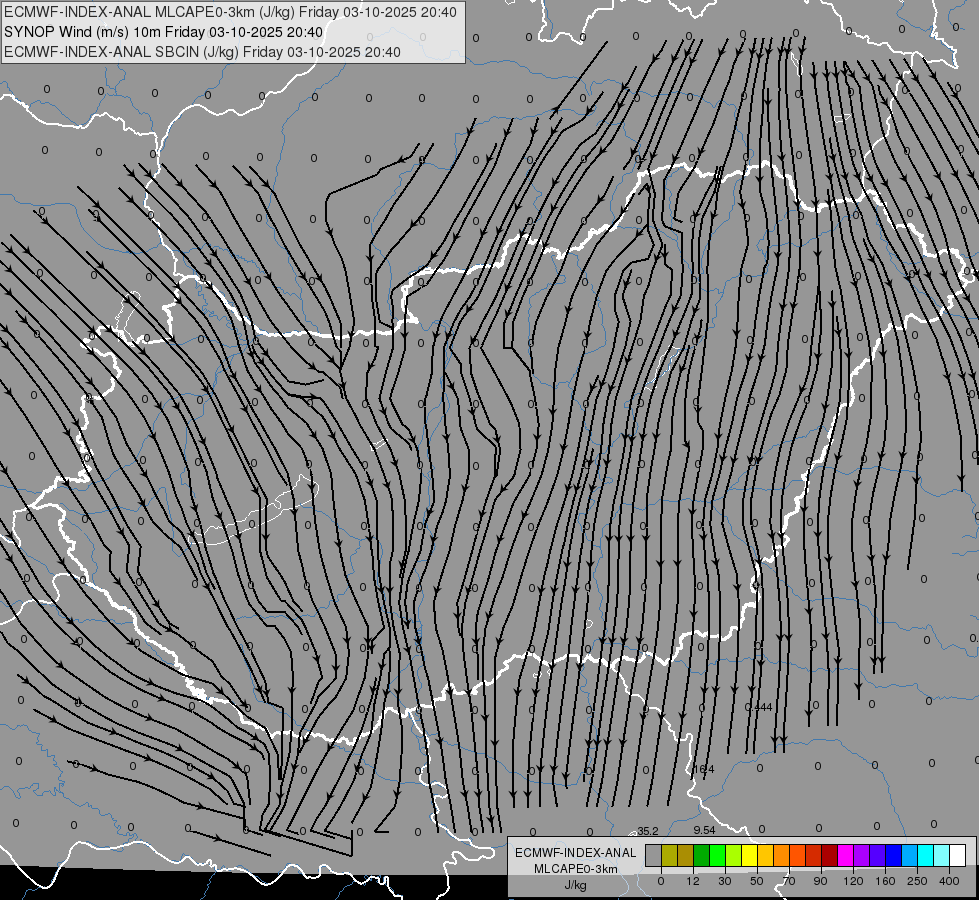Select the legend tick label 120
This screenshot has height=900, width=979.
pyautogui.click(x=853, y=881)
